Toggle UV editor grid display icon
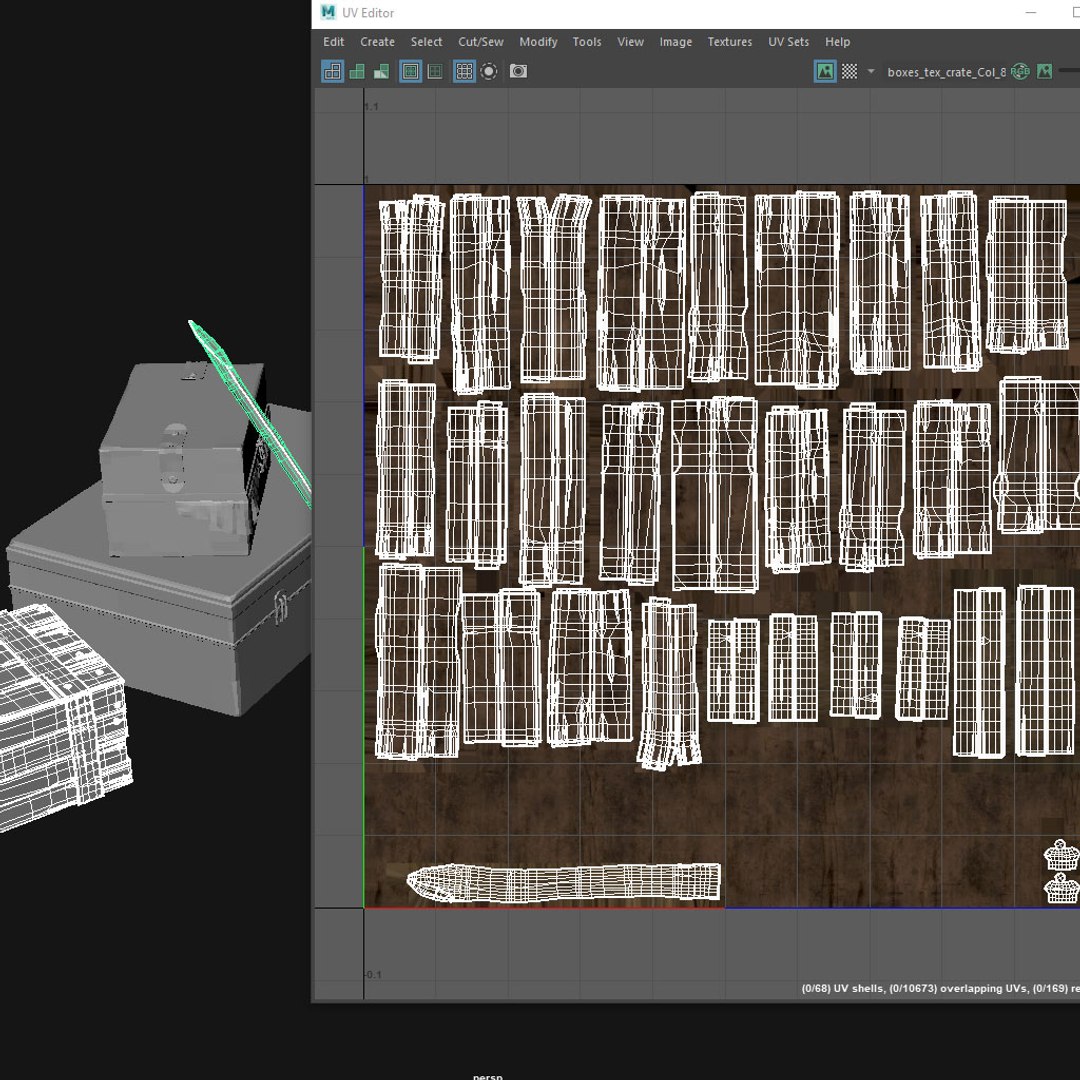 pos(464,71)
